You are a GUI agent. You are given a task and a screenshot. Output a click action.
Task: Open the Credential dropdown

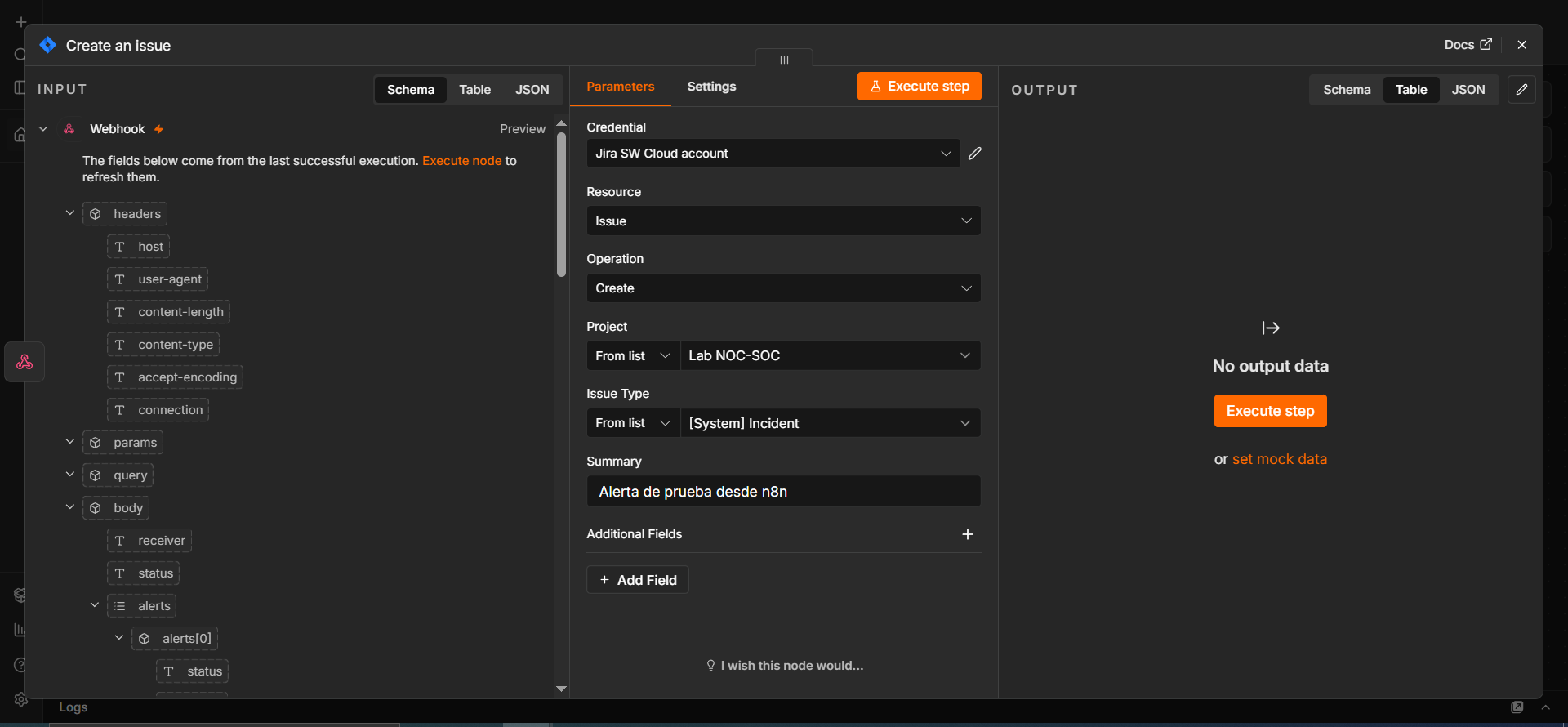point(773,154)
